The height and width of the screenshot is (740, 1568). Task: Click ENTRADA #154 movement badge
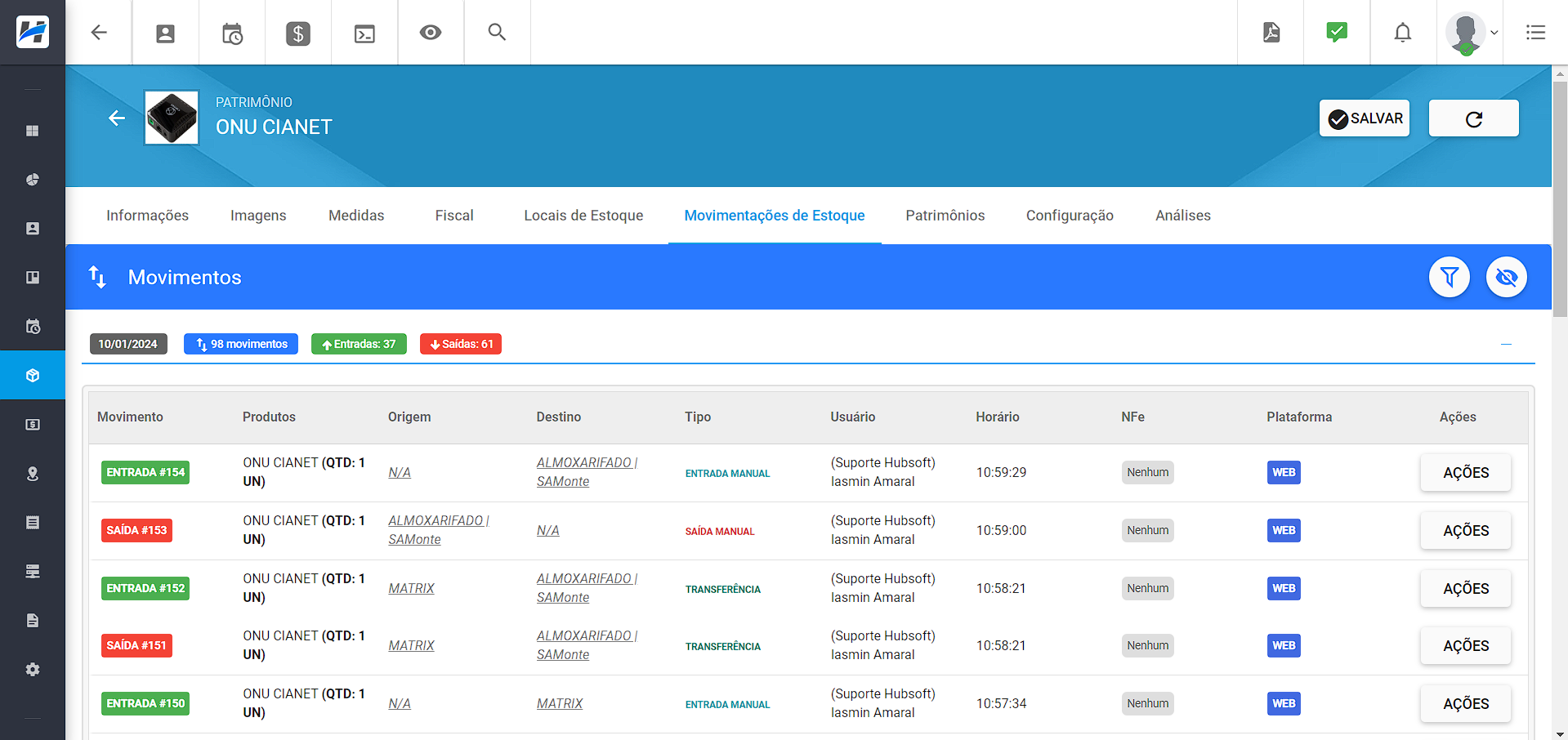click(145, 472)
